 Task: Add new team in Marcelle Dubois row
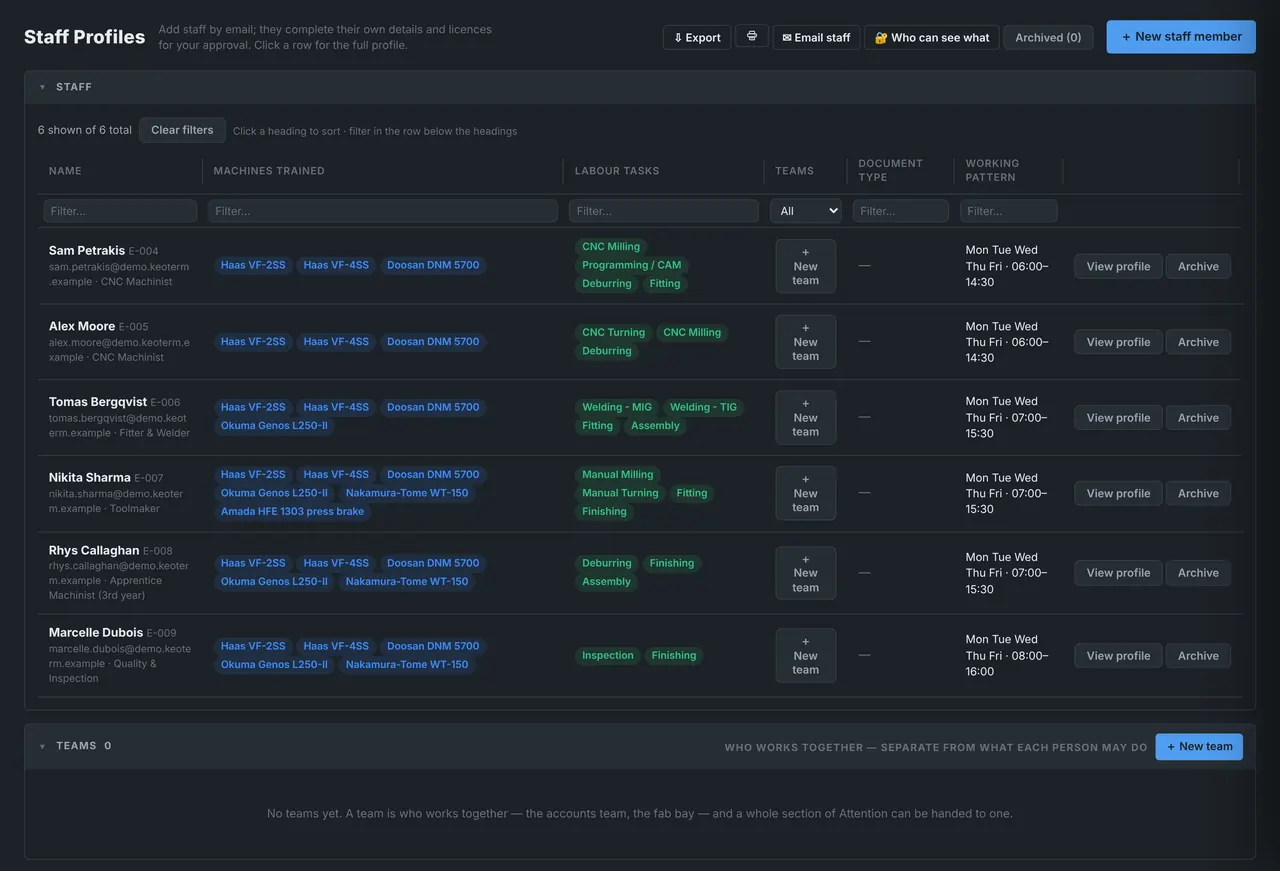(805, 656)
